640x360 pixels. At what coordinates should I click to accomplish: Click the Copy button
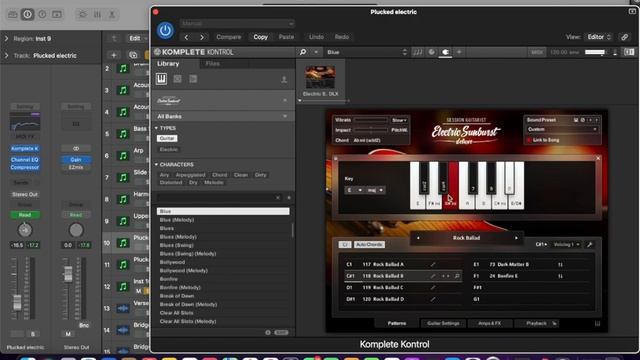(x=260, y=37)
